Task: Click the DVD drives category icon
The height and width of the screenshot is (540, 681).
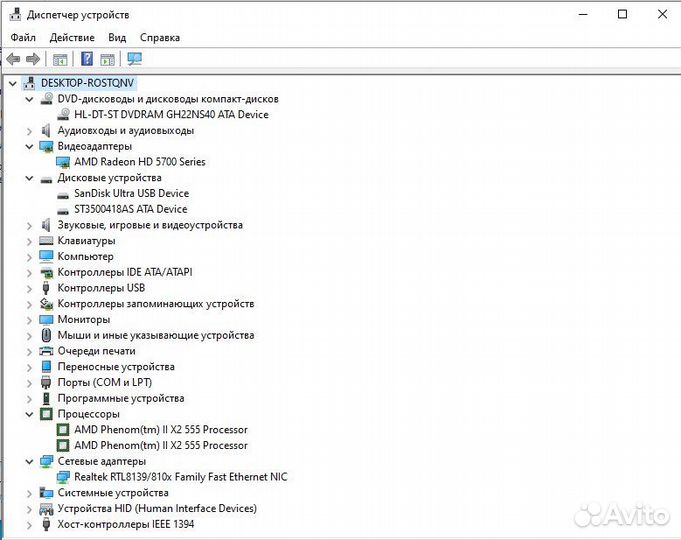Action: coord(46,99)
